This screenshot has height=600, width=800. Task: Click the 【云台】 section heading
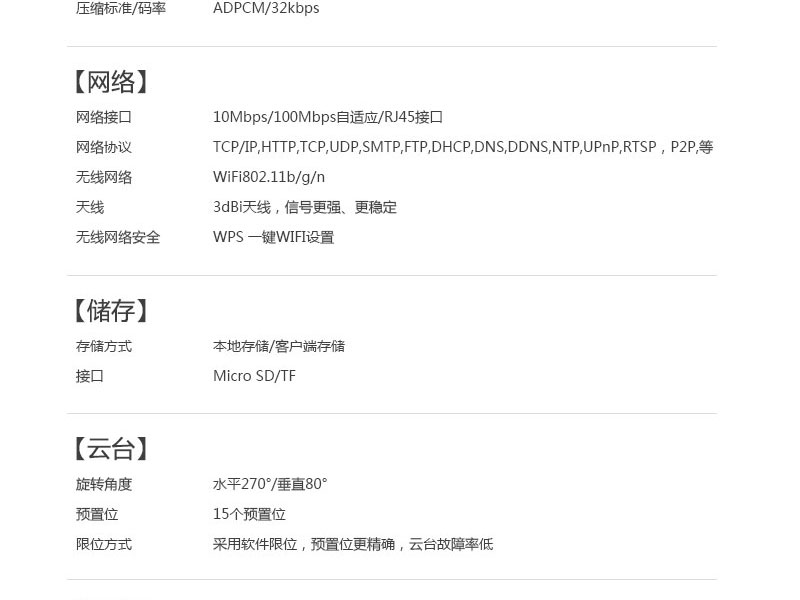[x=111, y=449]
